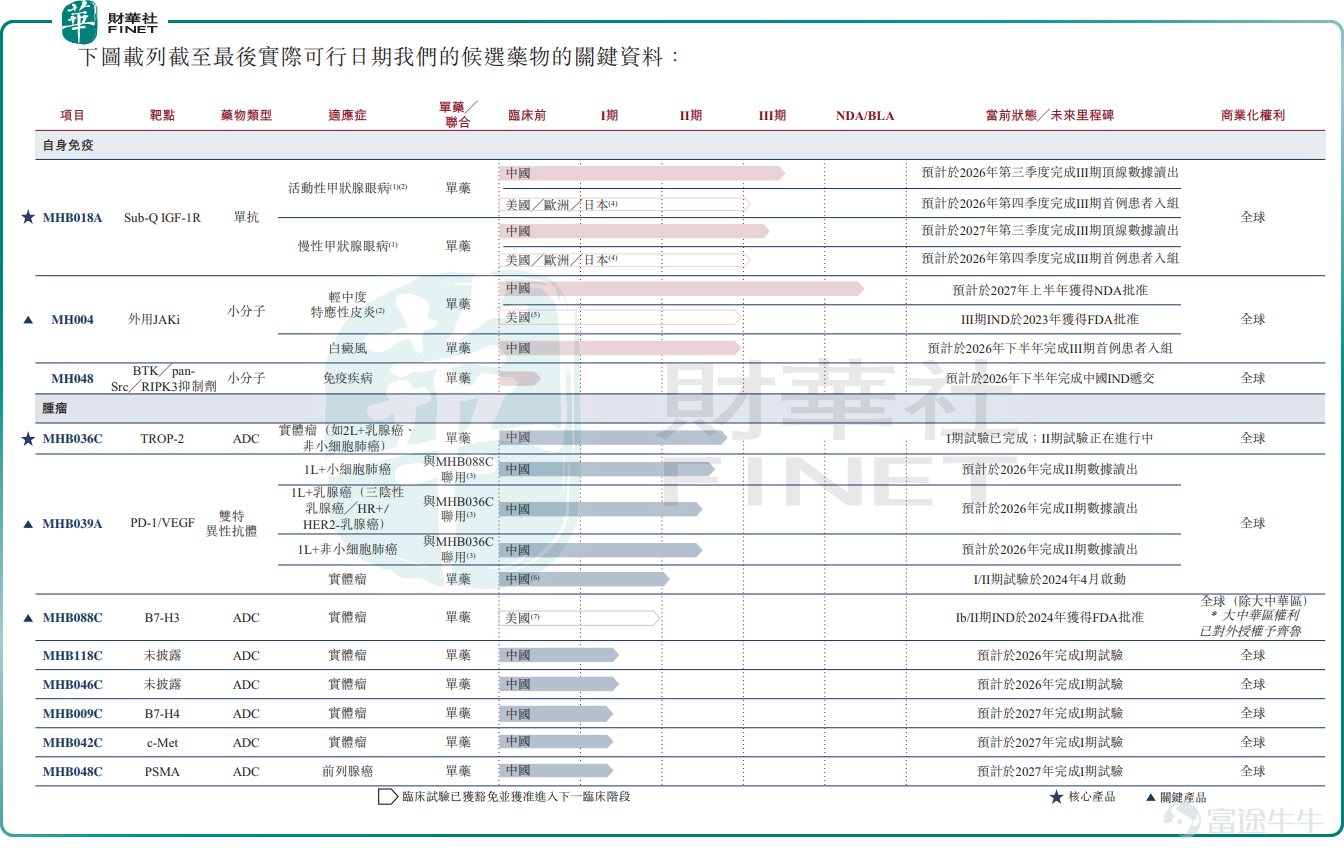Screen dimensions: 1344x857
Task: Click the MHB118C project name
Action: pos(73,656)
